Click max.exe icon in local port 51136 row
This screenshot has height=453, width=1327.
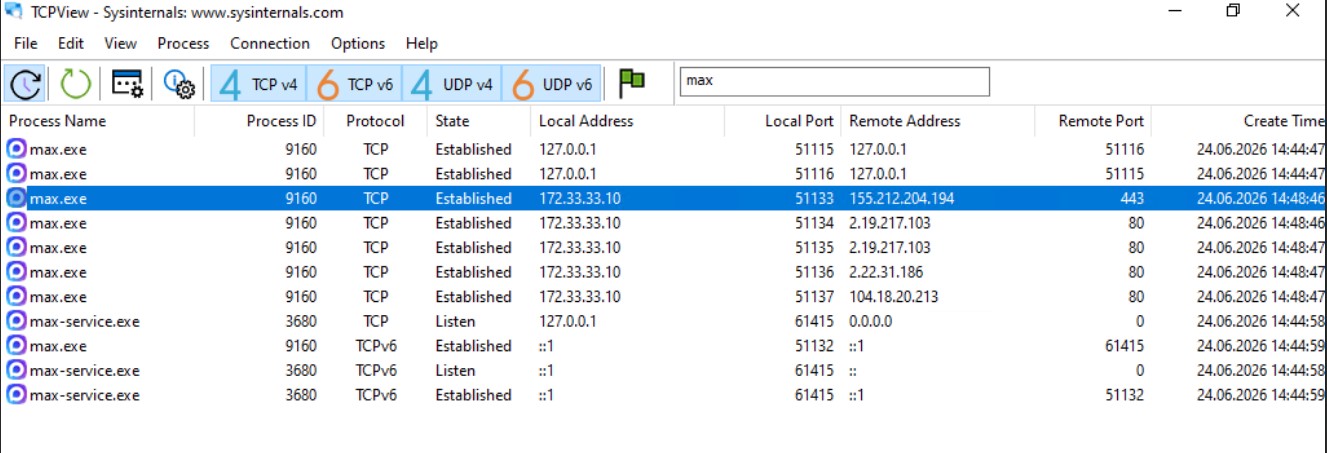[x=17, y=272]
